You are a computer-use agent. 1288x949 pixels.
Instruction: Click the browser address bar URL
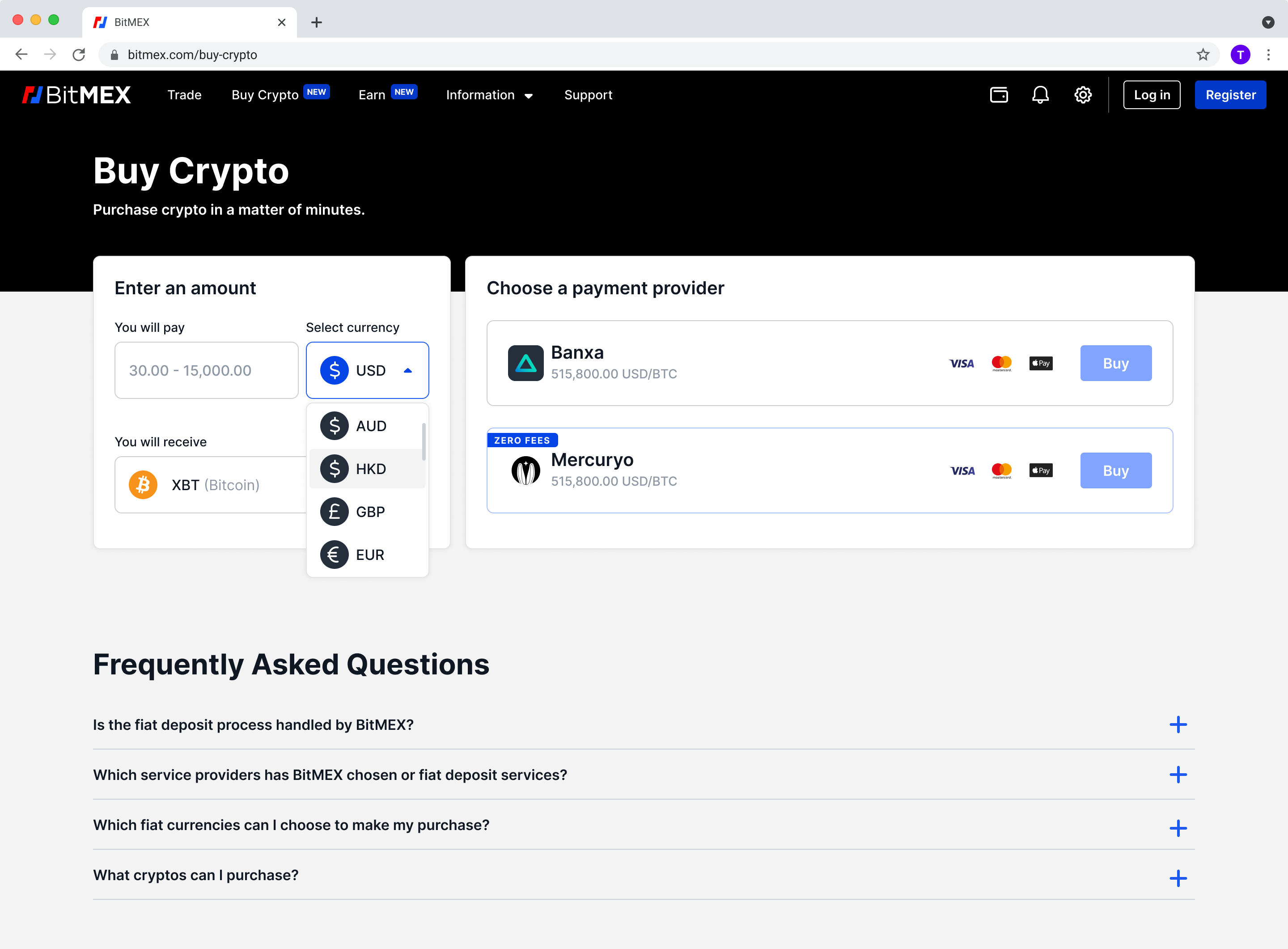[x=192, y=55]
